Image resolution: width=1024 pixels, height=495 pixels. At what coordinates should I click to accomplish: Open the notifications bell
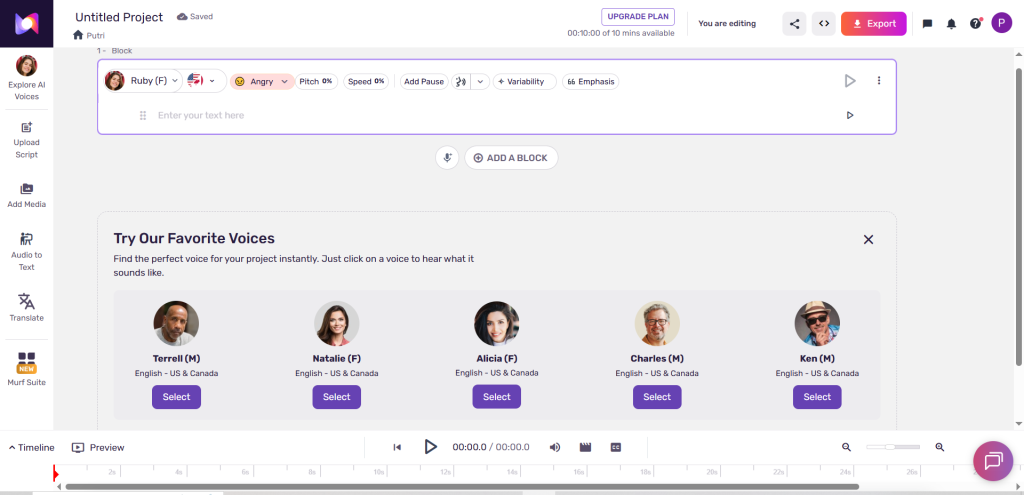952,24
